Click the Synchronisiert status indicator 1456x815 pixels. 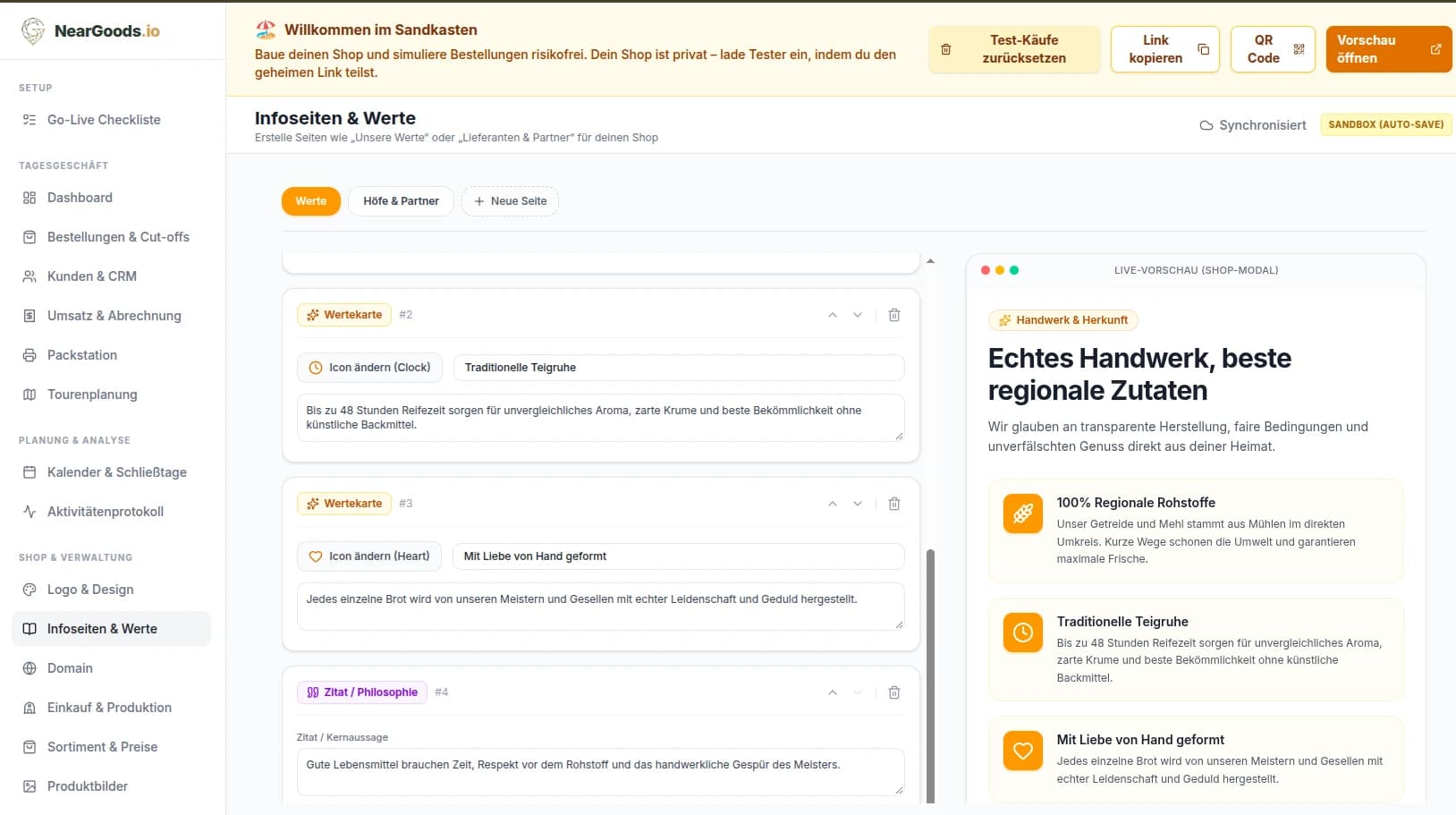[1252, 125]
